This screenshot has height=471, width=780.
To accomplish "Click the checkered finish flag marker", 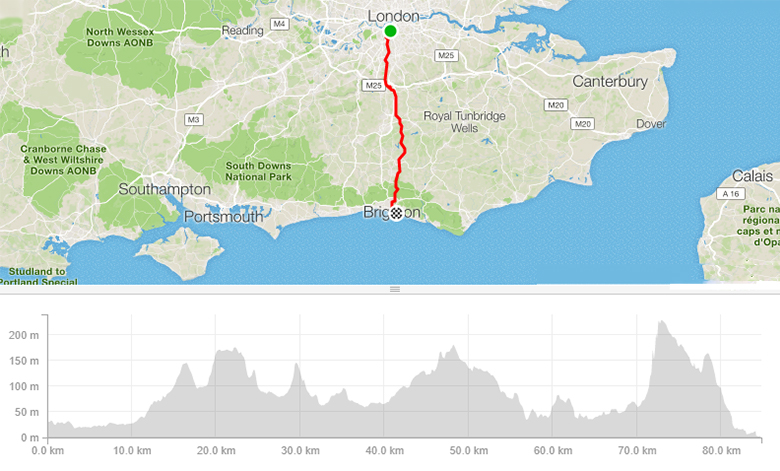I will click(396, 213).
